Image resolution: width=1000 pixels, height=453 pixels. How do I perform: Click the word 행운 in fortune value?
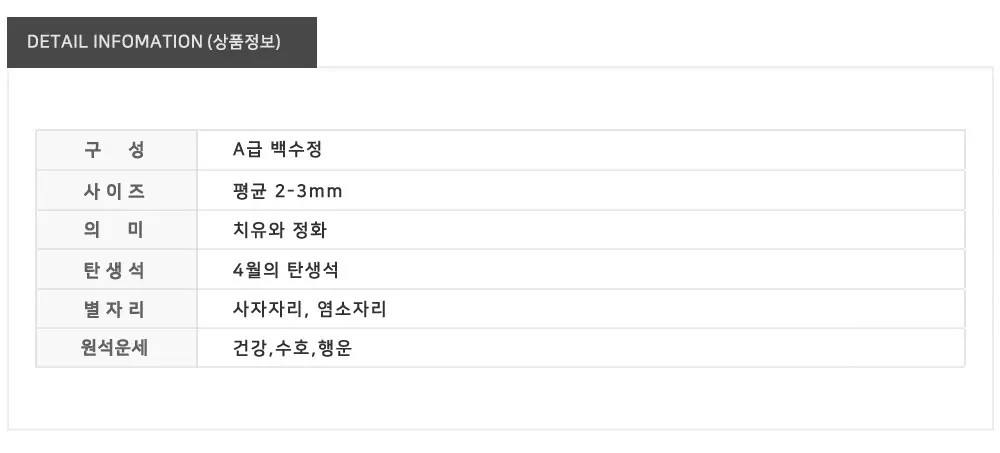pos(334,349)
